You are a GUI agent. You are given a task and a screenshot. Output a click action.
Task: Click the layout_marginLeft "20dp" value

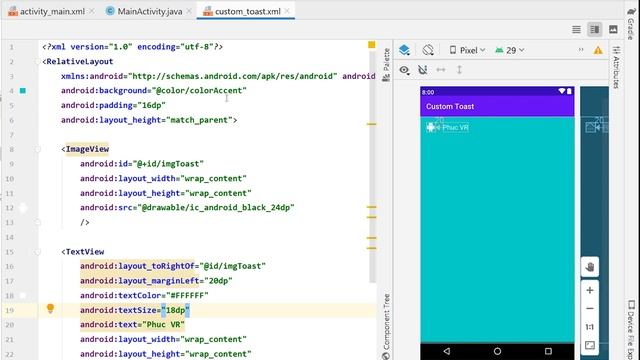pyautogui.click(x=218, y=281)
